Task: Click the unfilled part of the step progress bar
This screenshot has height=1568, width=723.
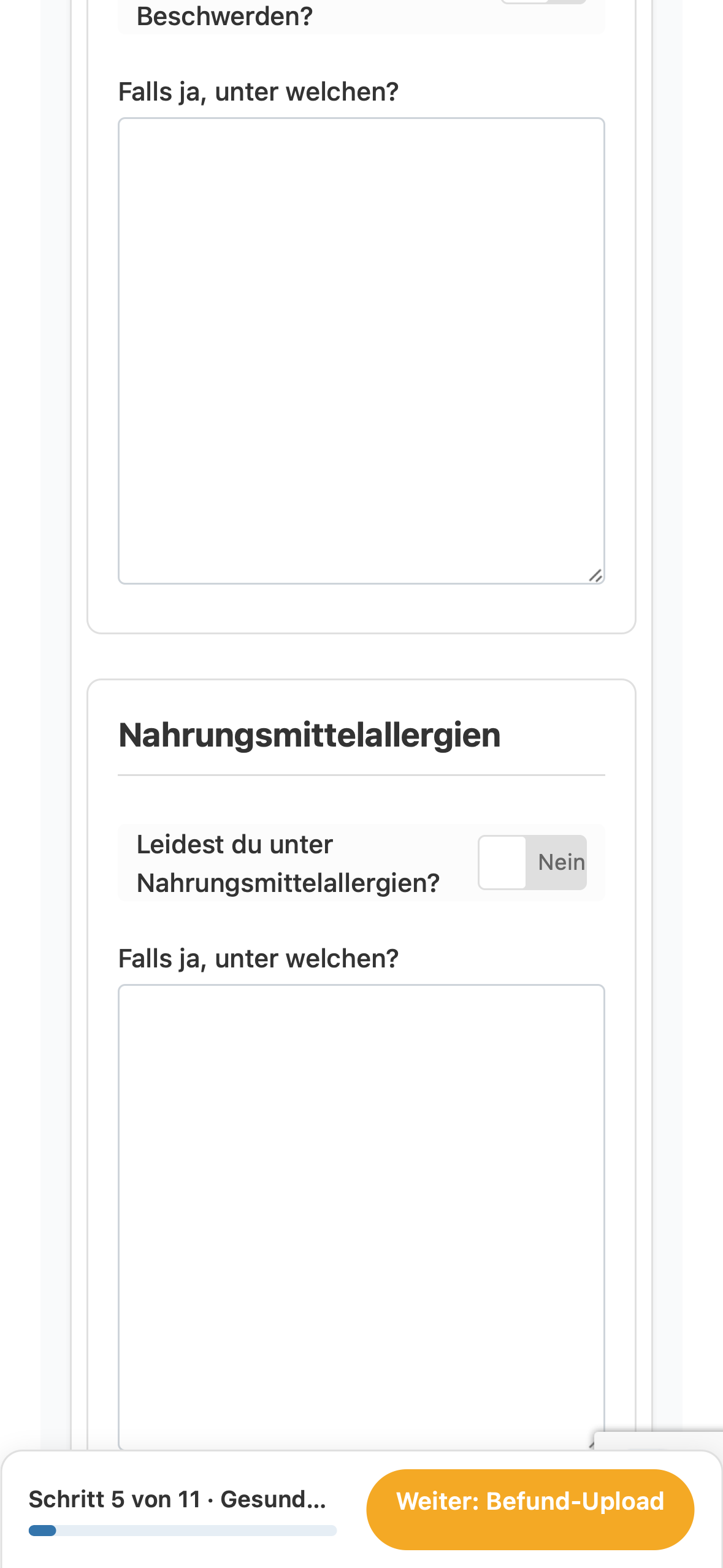Action: pyautogui.click(x=196, y=1530)
